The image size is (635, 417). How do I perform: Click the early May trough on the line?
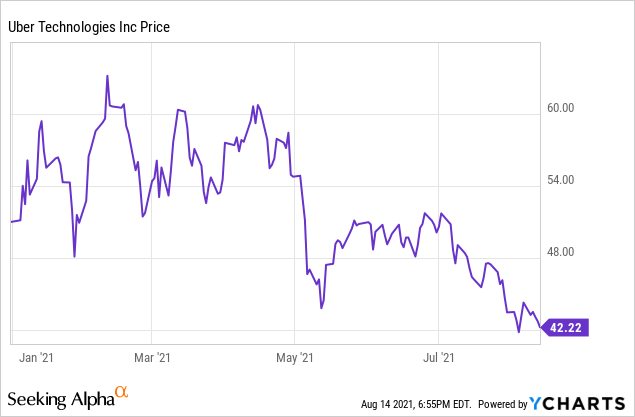pos(321,308)
